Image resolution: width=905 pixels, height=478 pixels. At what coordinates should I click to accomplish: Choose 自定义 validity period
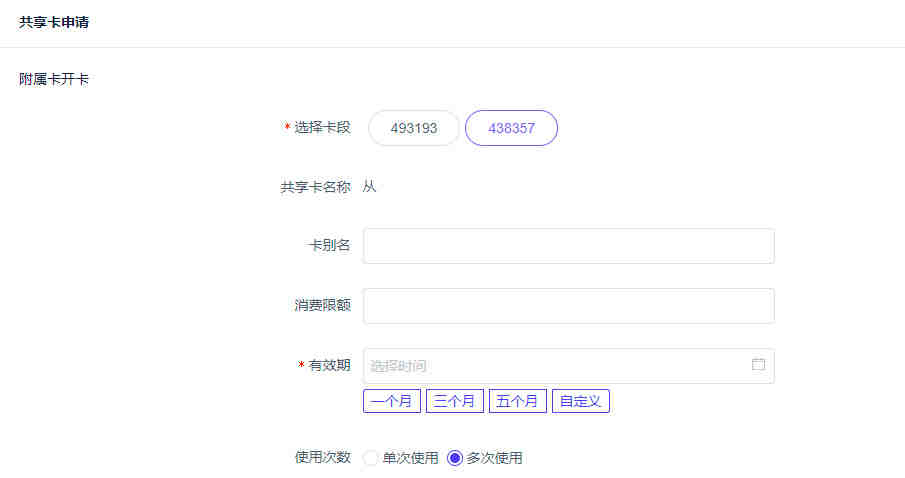point(580,401)
